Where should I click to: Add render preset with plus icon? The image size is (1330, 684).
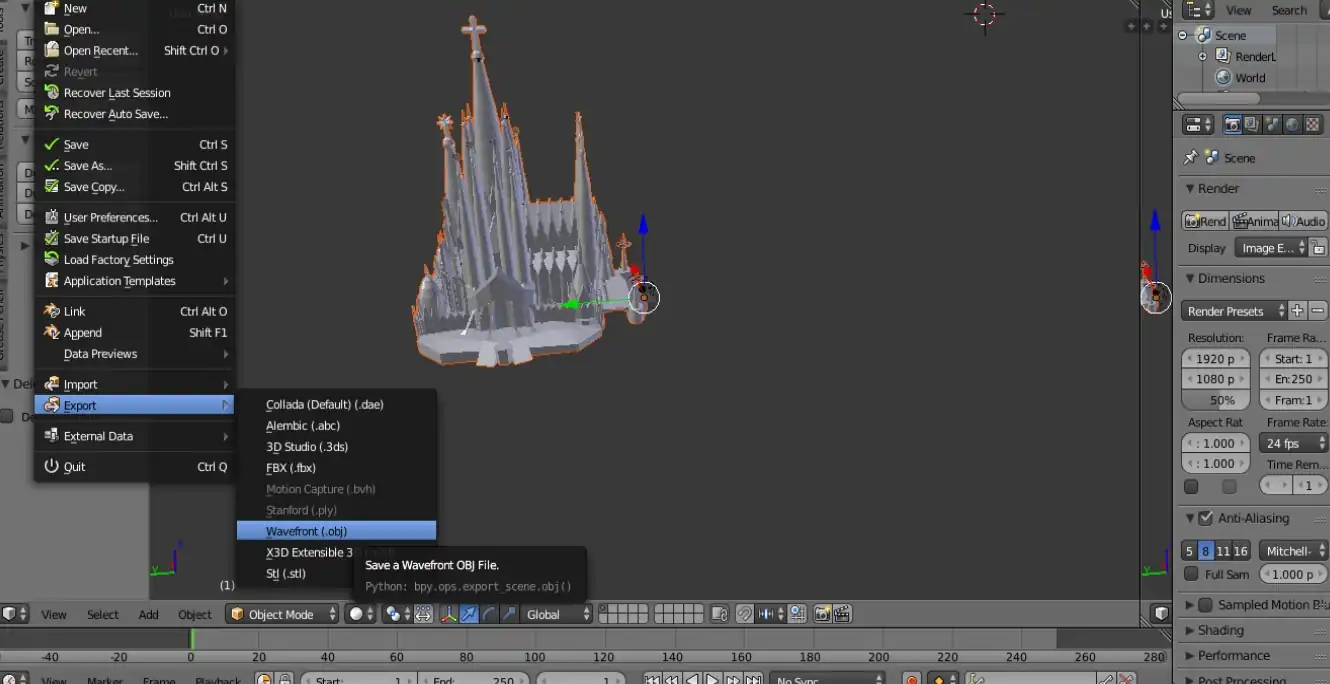click(1297, 311)
